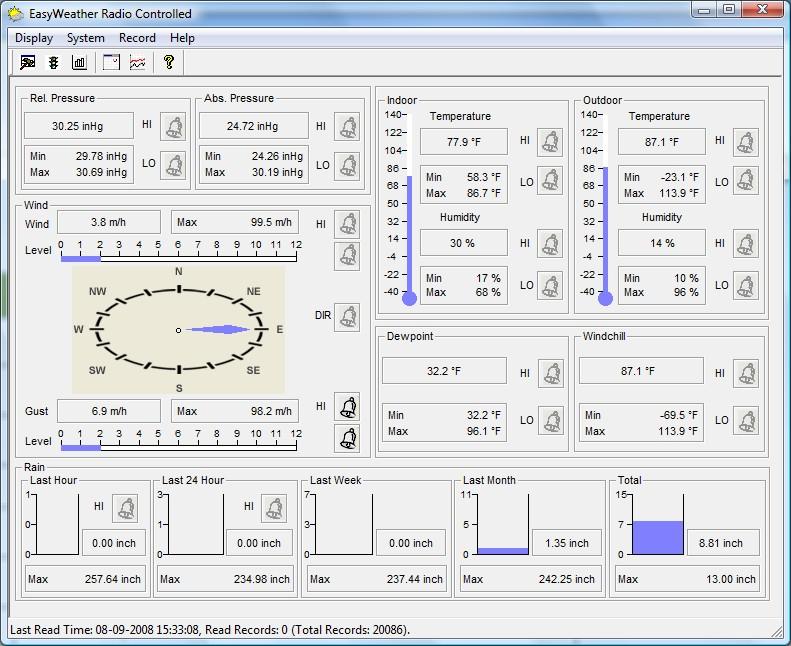The height and width of the screenshot is (646, 791).
Task: Click the yellow question mark help icon
Action: pos(169,62)
